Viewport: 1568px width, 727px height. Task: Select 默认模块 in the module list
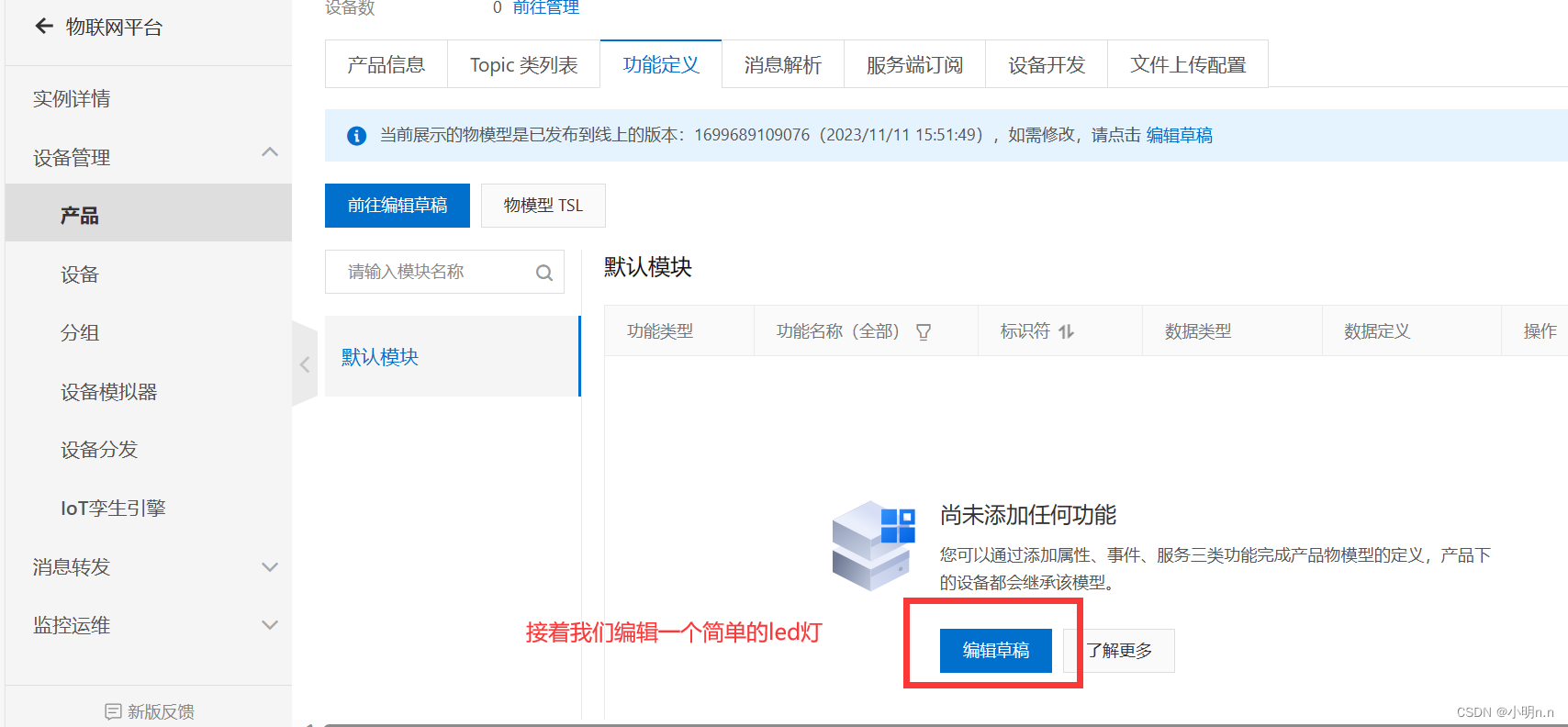tap(453, 356)
